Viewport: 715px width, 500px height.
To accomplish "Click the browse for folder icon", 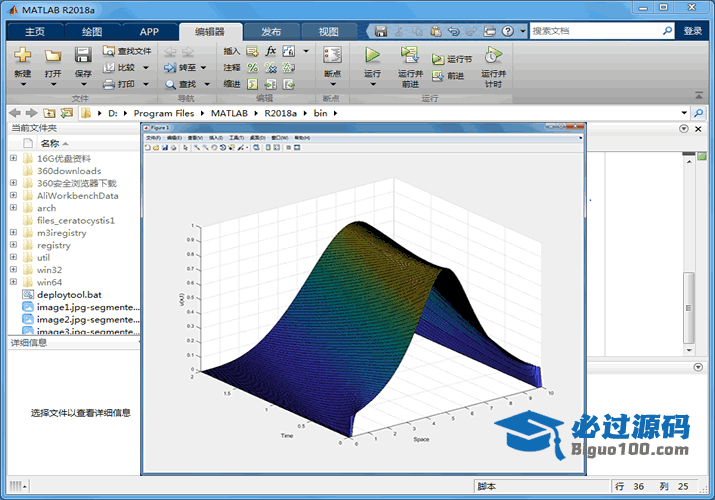I will click(x=67, y=113).
